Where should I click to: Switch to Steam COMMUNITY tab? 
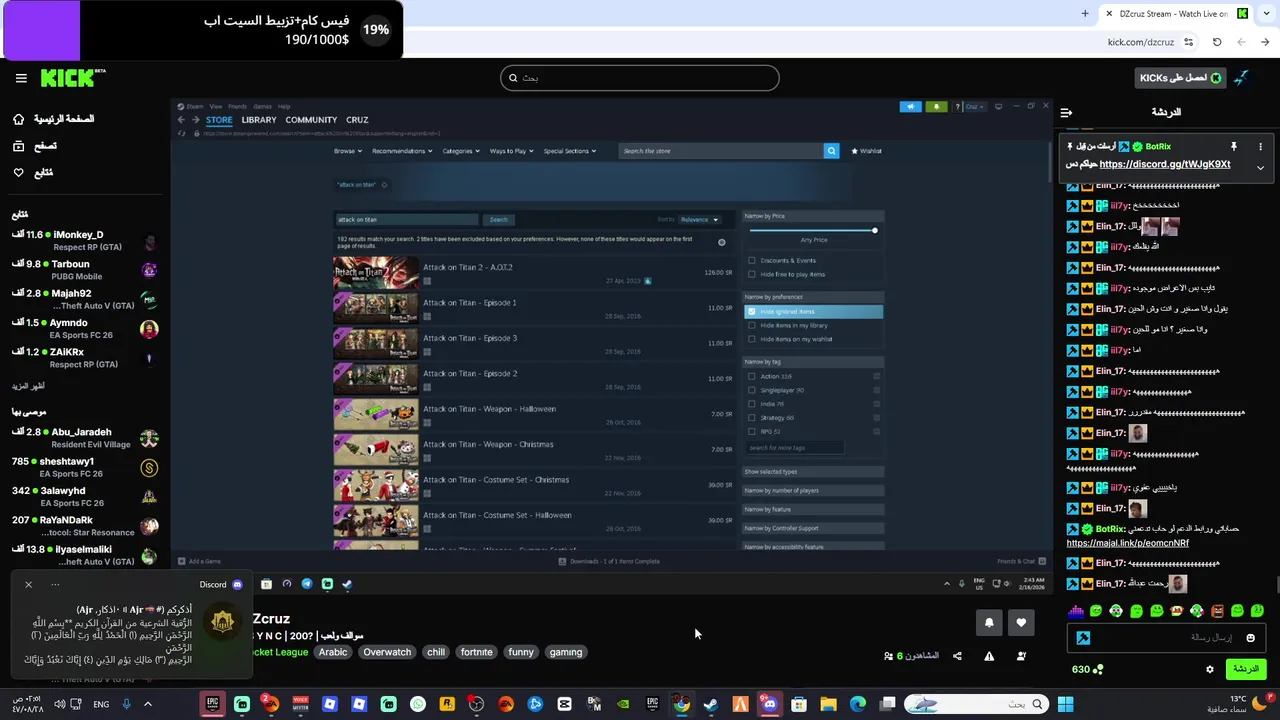(311, 120)
